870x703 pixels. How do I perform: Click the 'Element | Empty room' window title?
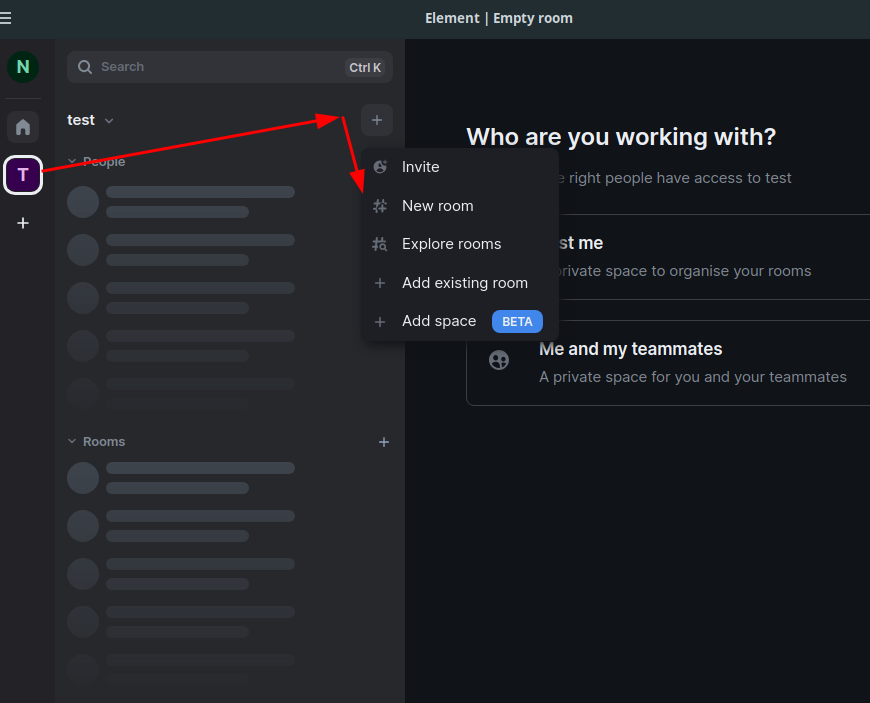click(x=499, y=18)
